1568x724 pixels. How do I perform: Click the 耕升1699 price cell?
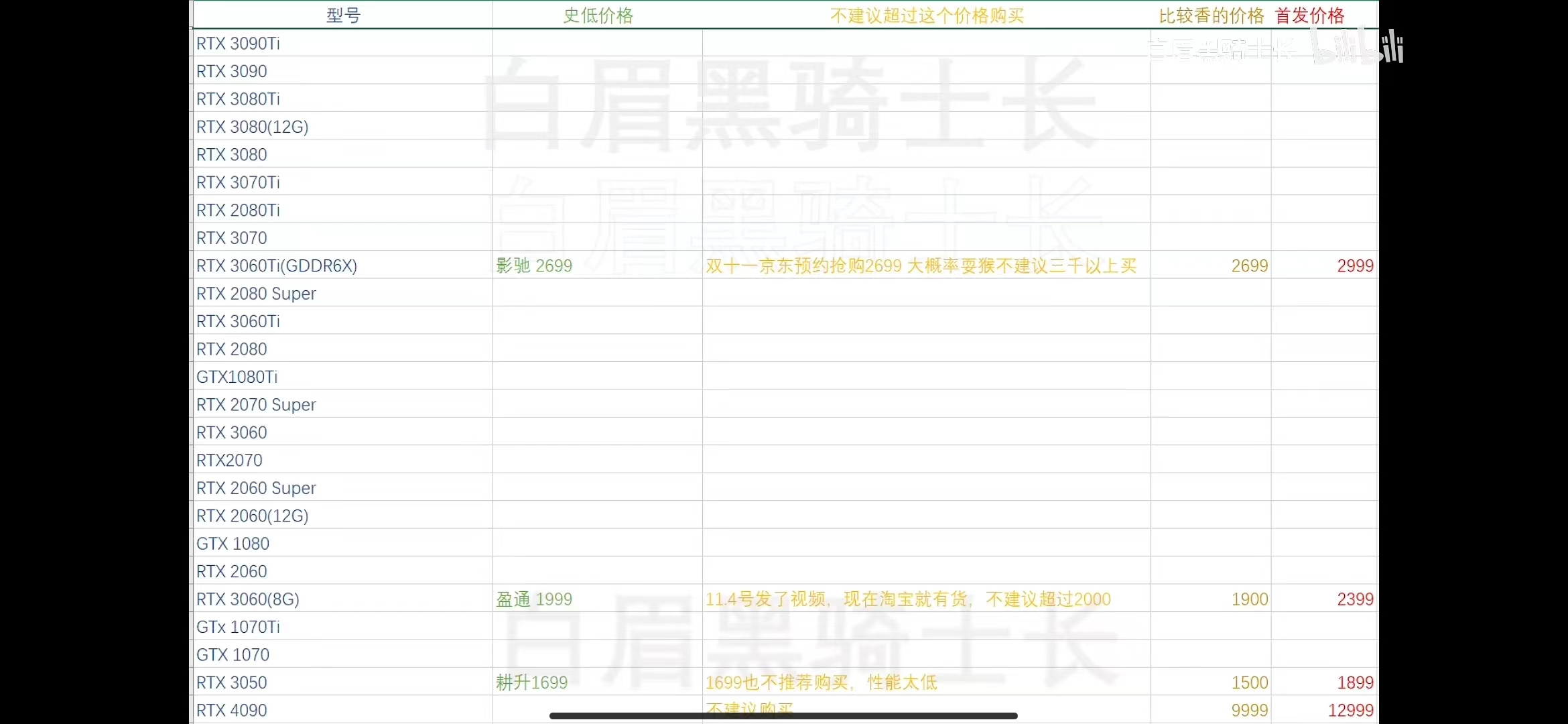[531, 682]
